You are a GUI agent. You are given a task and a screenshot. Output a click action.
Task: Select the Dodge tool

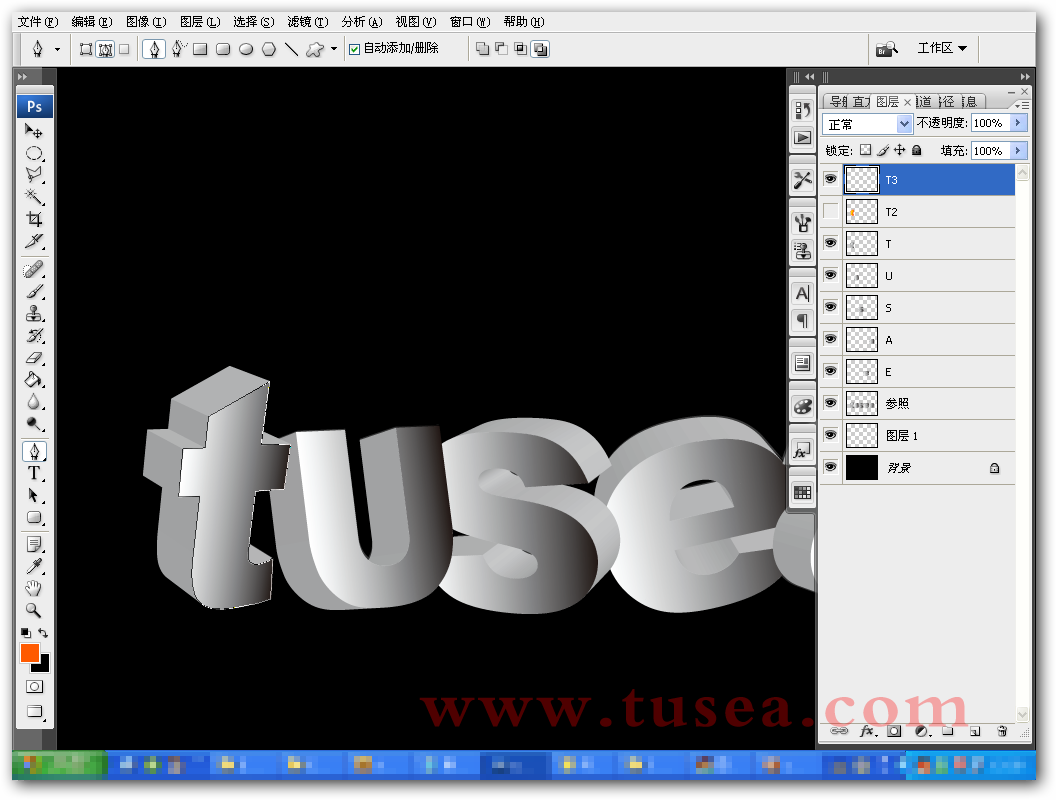tap(34, 424)
